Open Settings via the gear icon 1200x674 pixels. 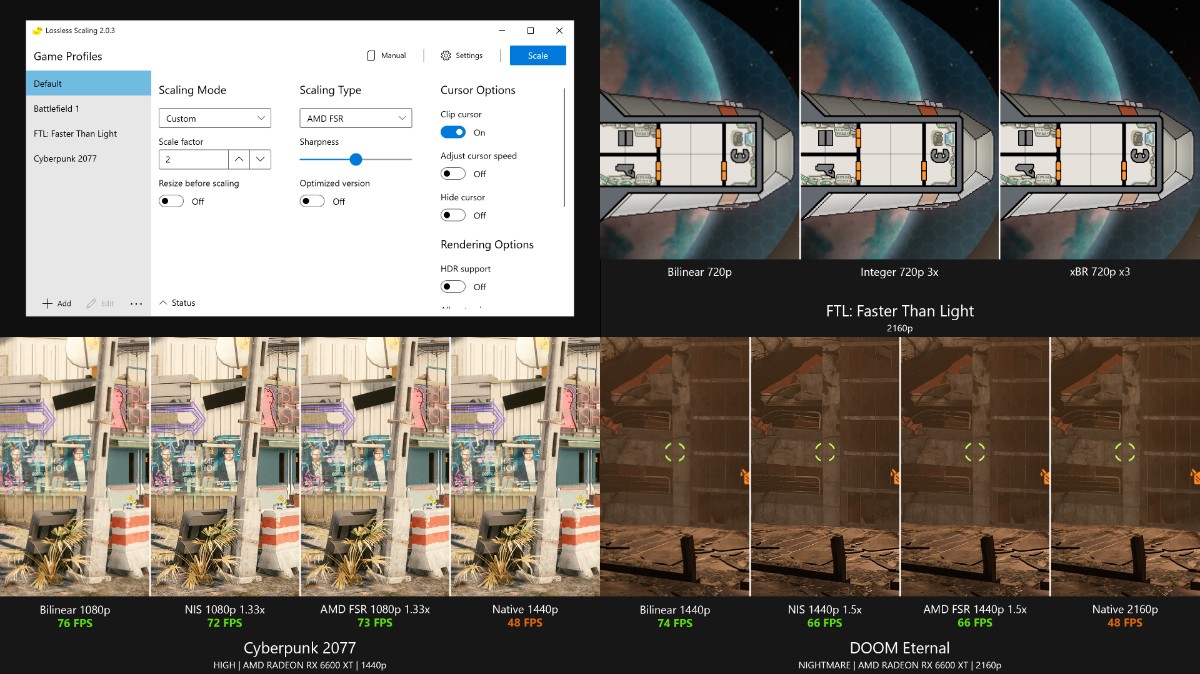click(446, 56)
